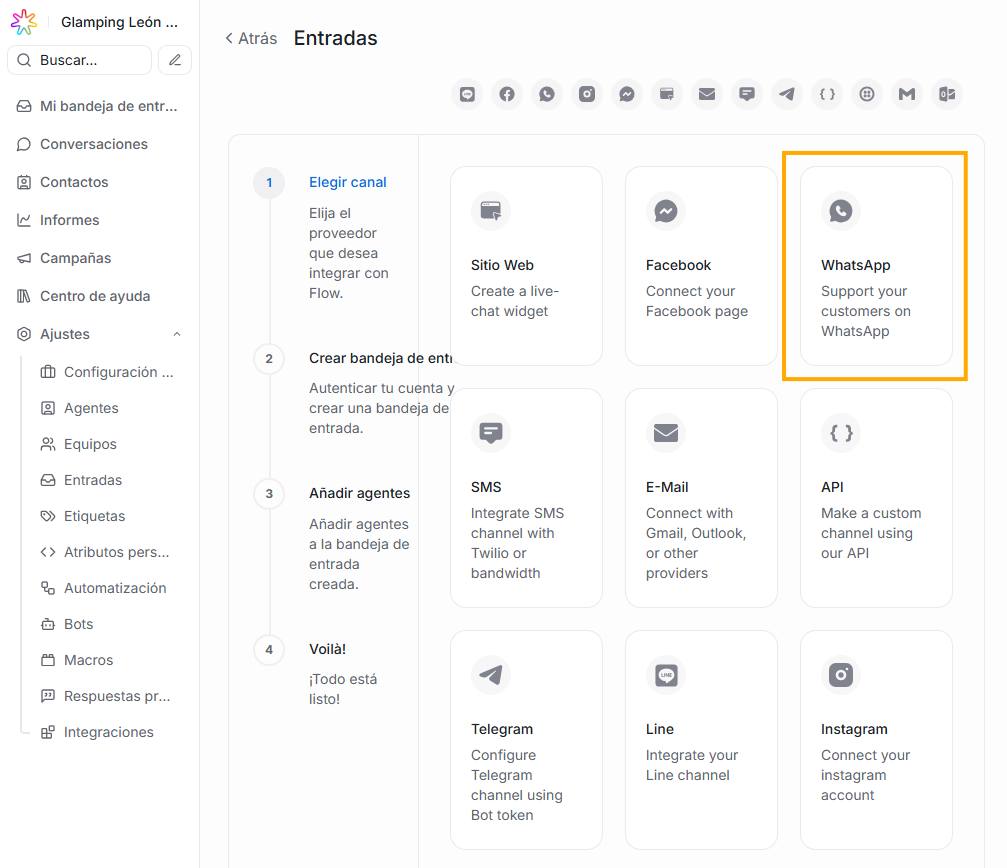The image size is (1007, 868).
Task: Choose the Sitio Web channel card
Action: click(526, 266)
